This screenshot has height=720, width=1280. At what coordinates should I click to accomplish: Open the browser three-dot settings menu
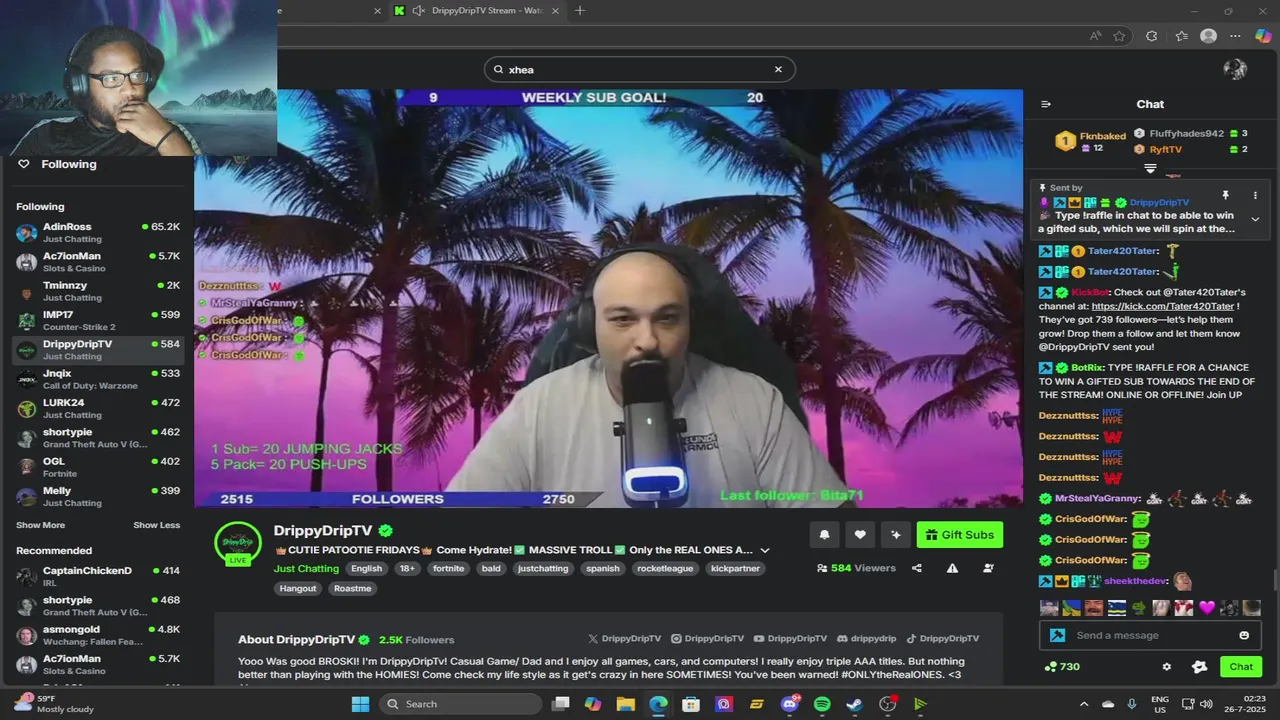[x=1236, y=36]
